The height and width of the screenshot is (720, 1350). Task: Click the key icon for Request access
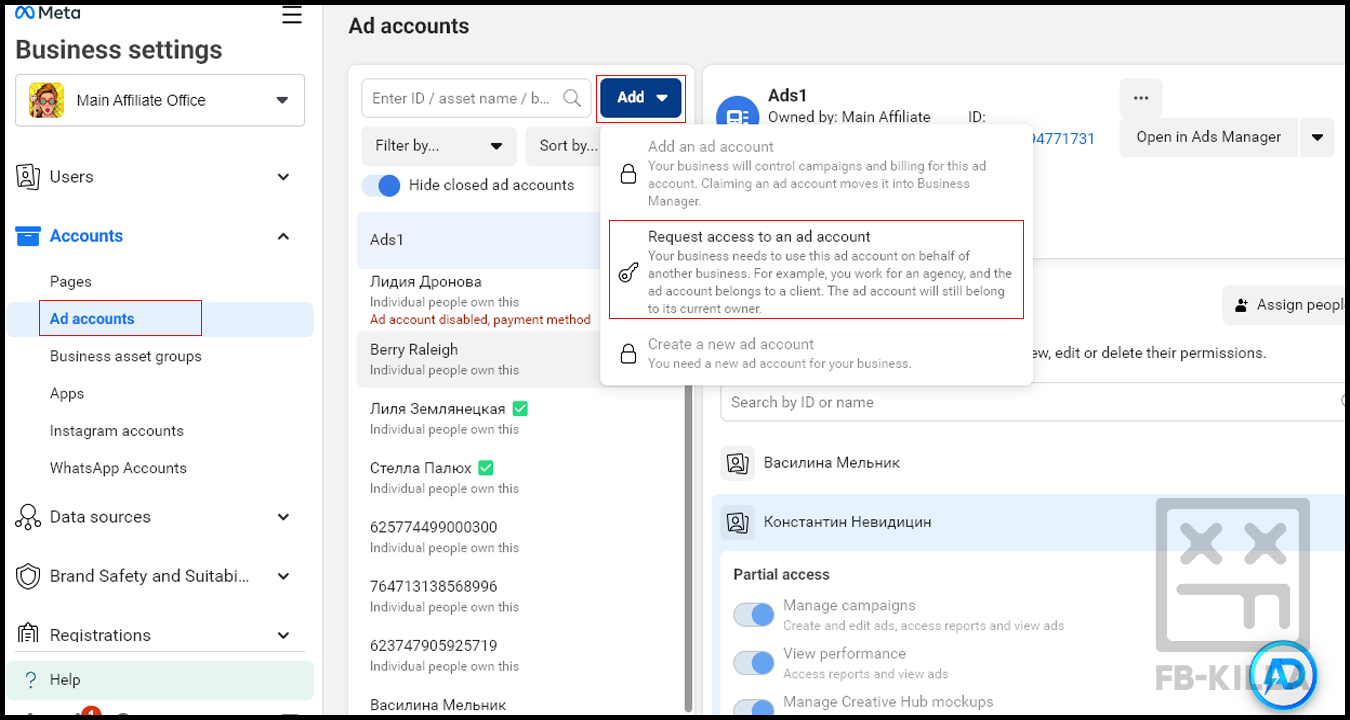click(x=628, y=273)
